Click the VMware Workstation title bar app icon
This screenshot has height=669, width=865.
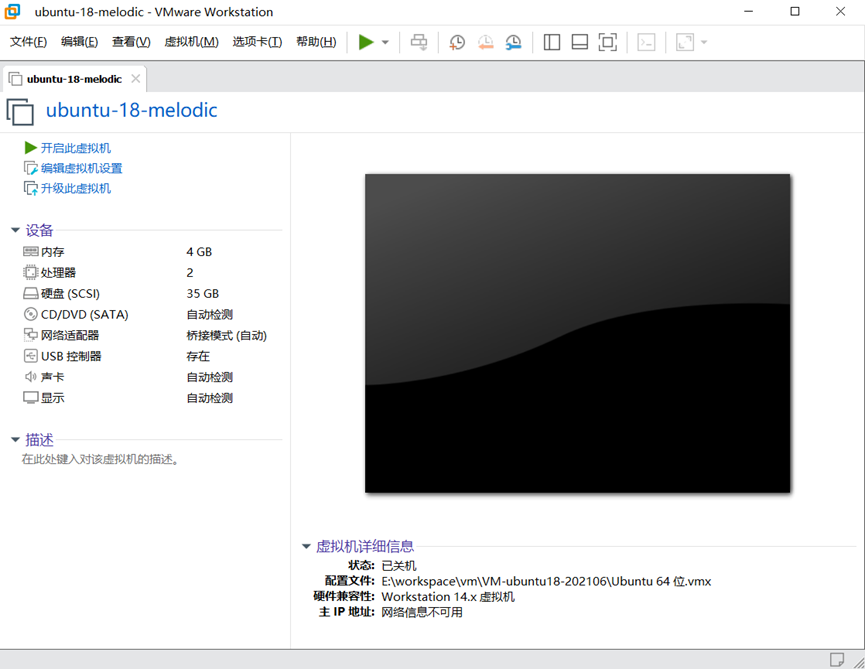(12, 12)
